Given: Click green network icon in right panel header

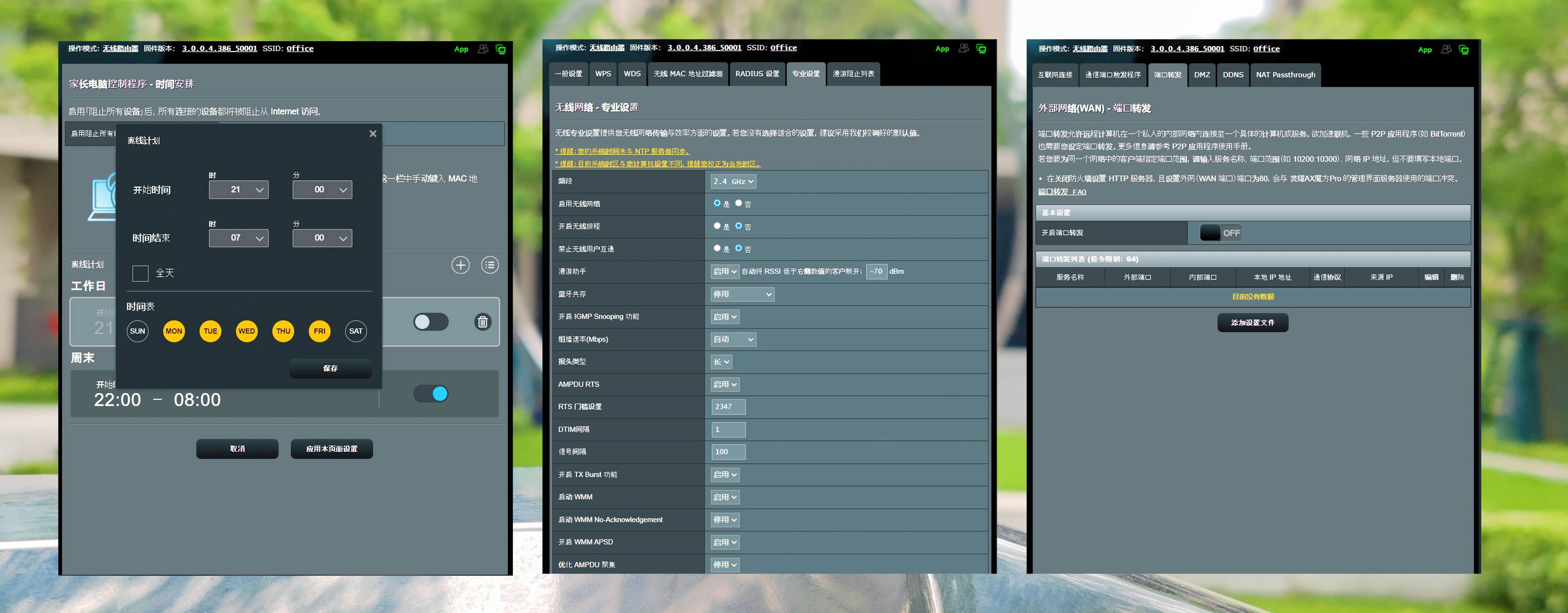Looking at the screenshot, I should tap(1464, 50).
